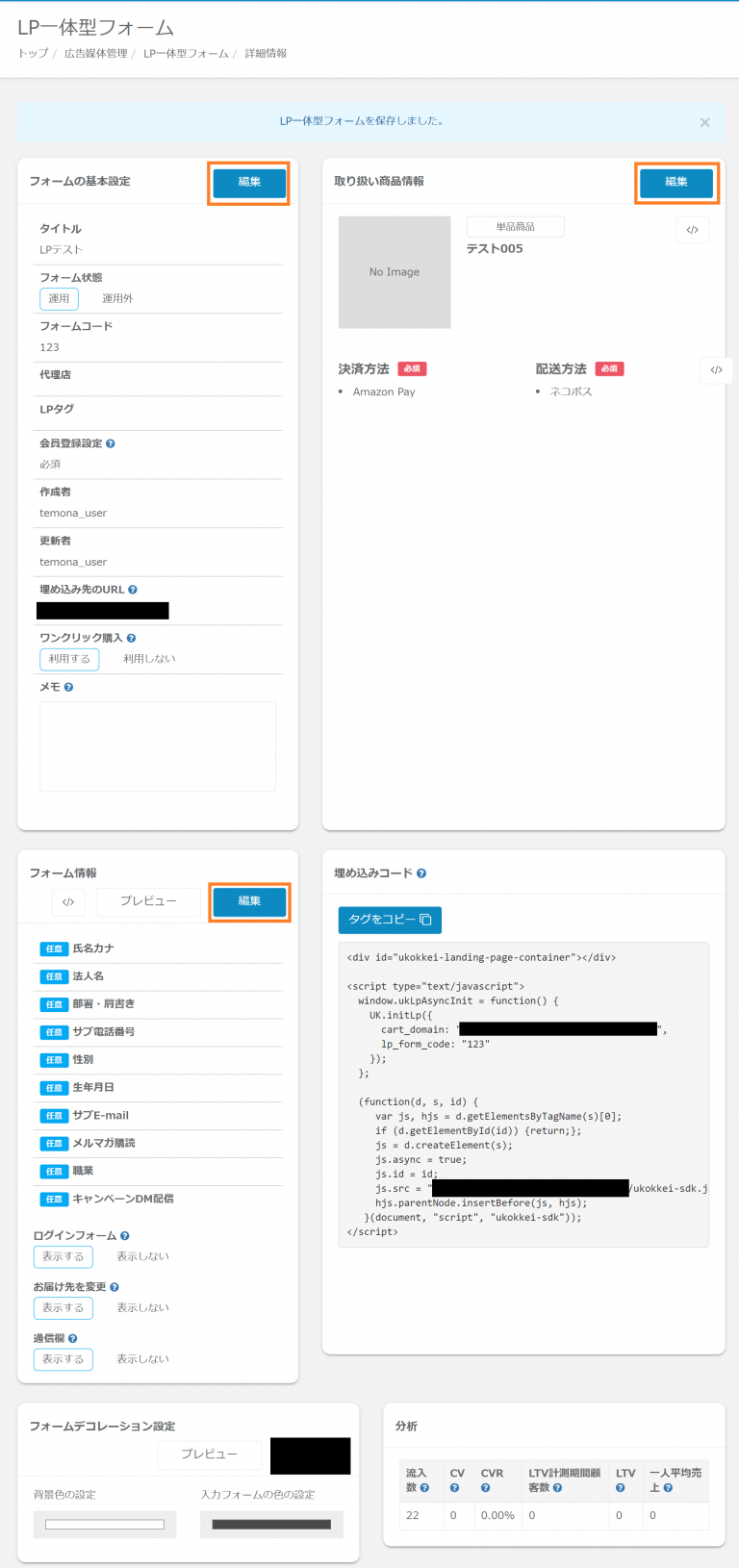Click the 背景色の設定 color swatch
This screenshot has height=1568, width=739.
pos(105,1525)
